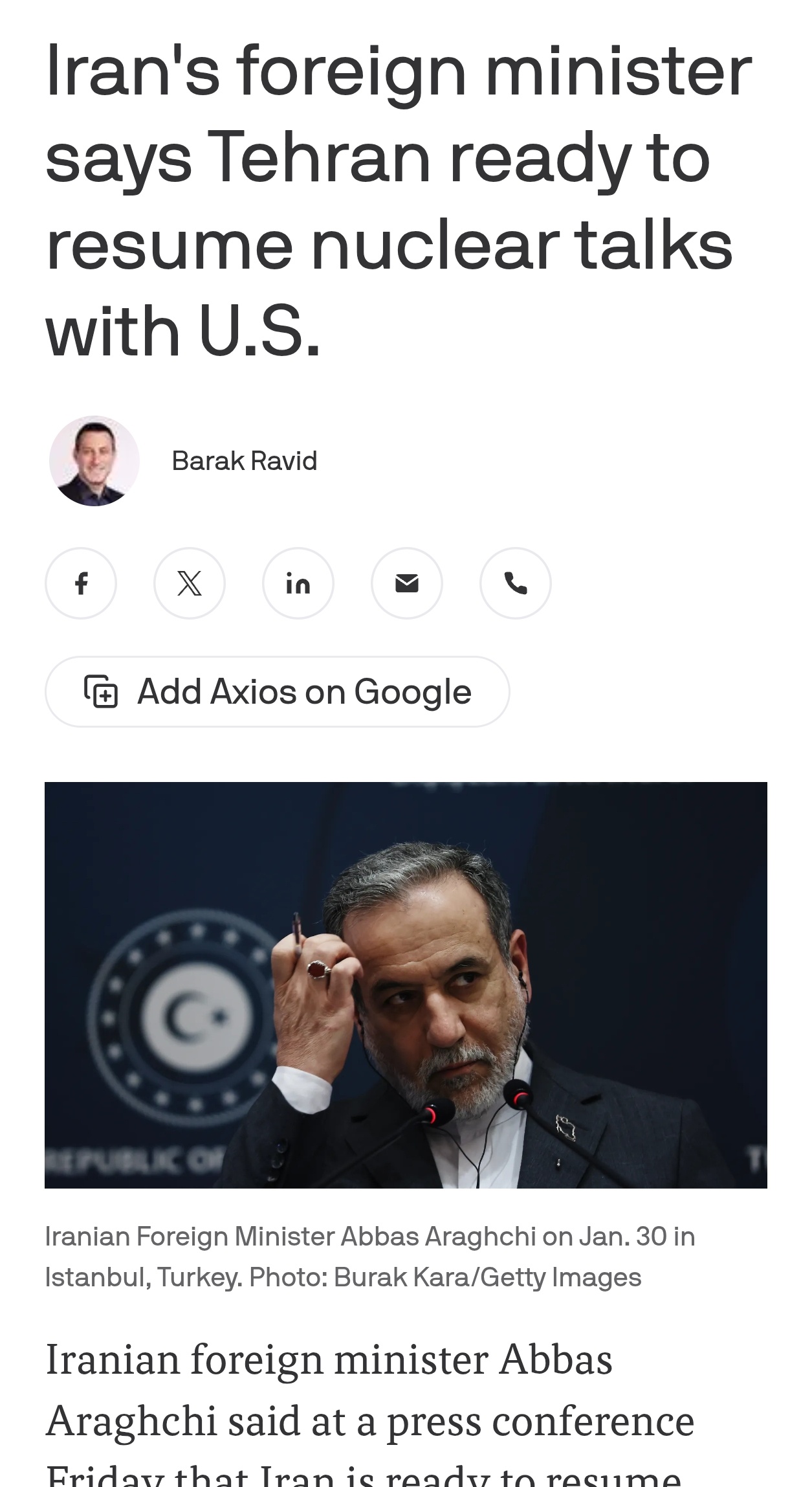Click the plus icon inside Add Axios button
The width and height of the screenshot is (812, 1487).
coord(101,691)
